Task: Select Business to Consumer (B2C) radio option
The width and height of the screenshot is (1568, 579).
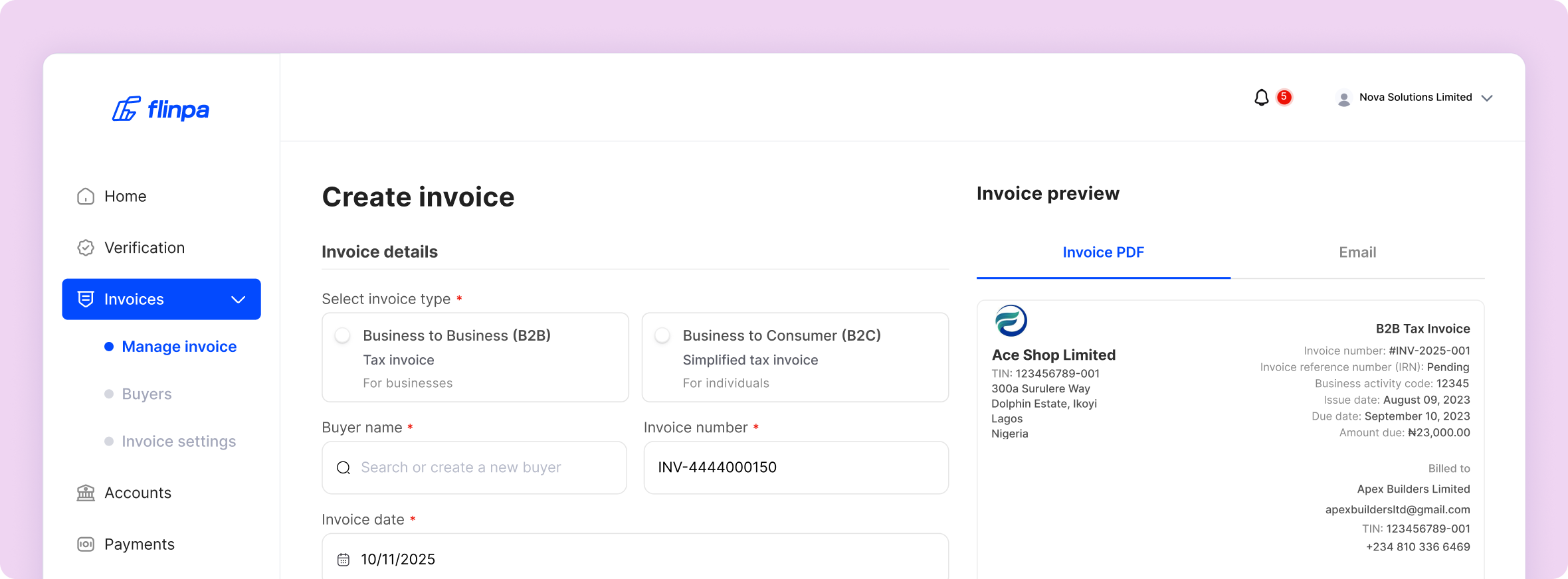Action: click(x=662, y=336)
